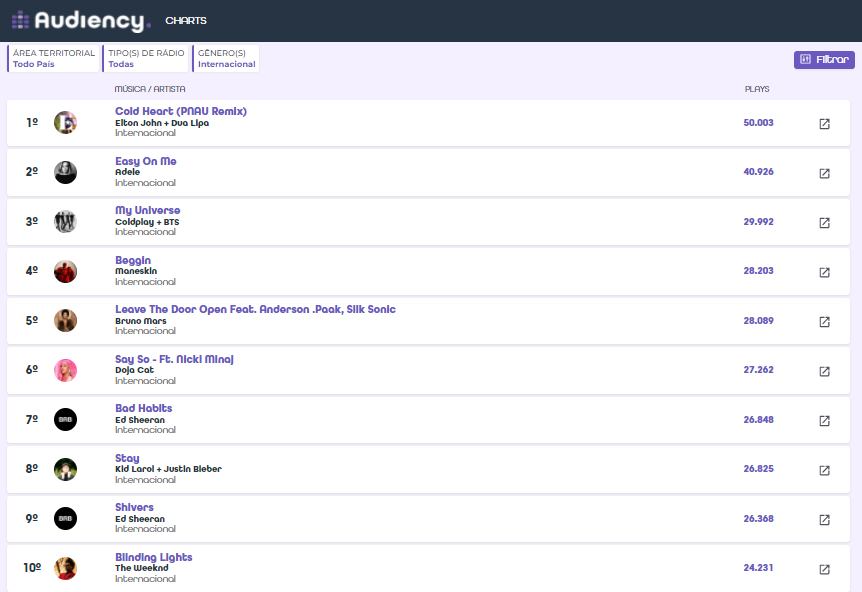862x592 pixels.
Task: Open song Easy On Me
Action: point(146,161)
